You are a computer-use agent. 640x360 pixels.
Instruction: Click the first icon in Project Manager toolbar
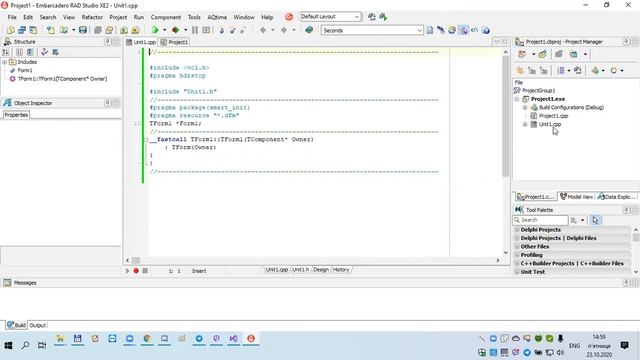click(522, 54)
